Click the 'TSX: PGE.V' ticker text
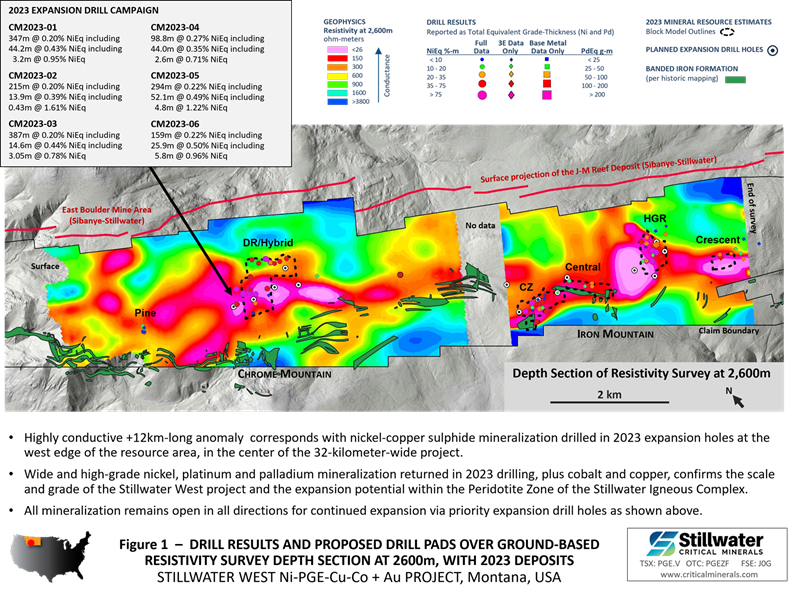Image resolution: width=800 pixels, height=596 pixels. coord(660,563)
